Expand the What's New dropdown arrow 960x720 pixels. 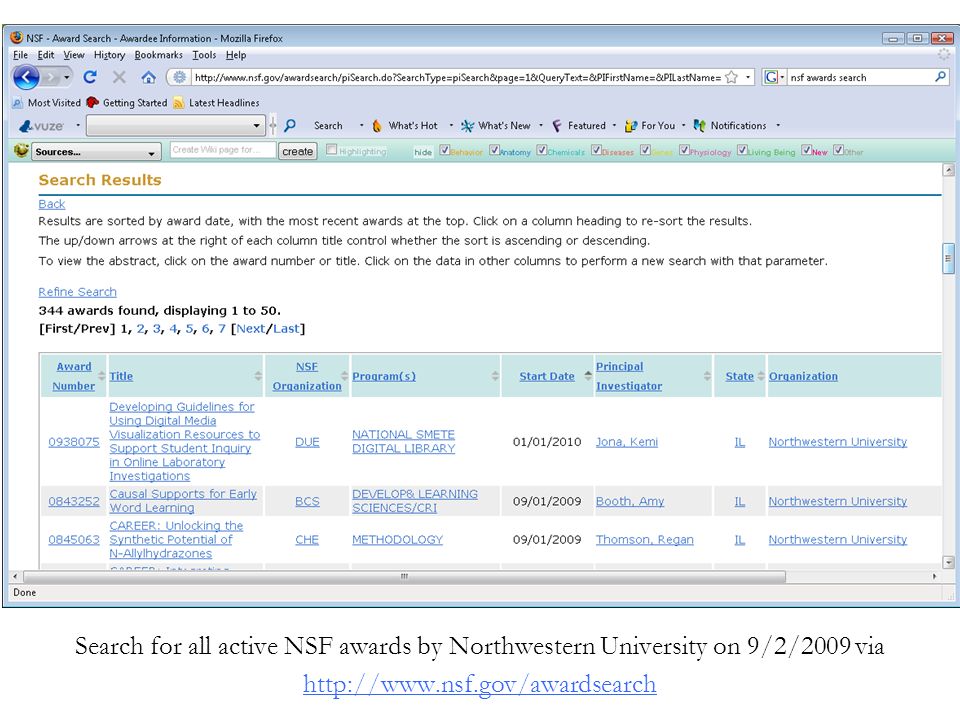tap(541, 126)
